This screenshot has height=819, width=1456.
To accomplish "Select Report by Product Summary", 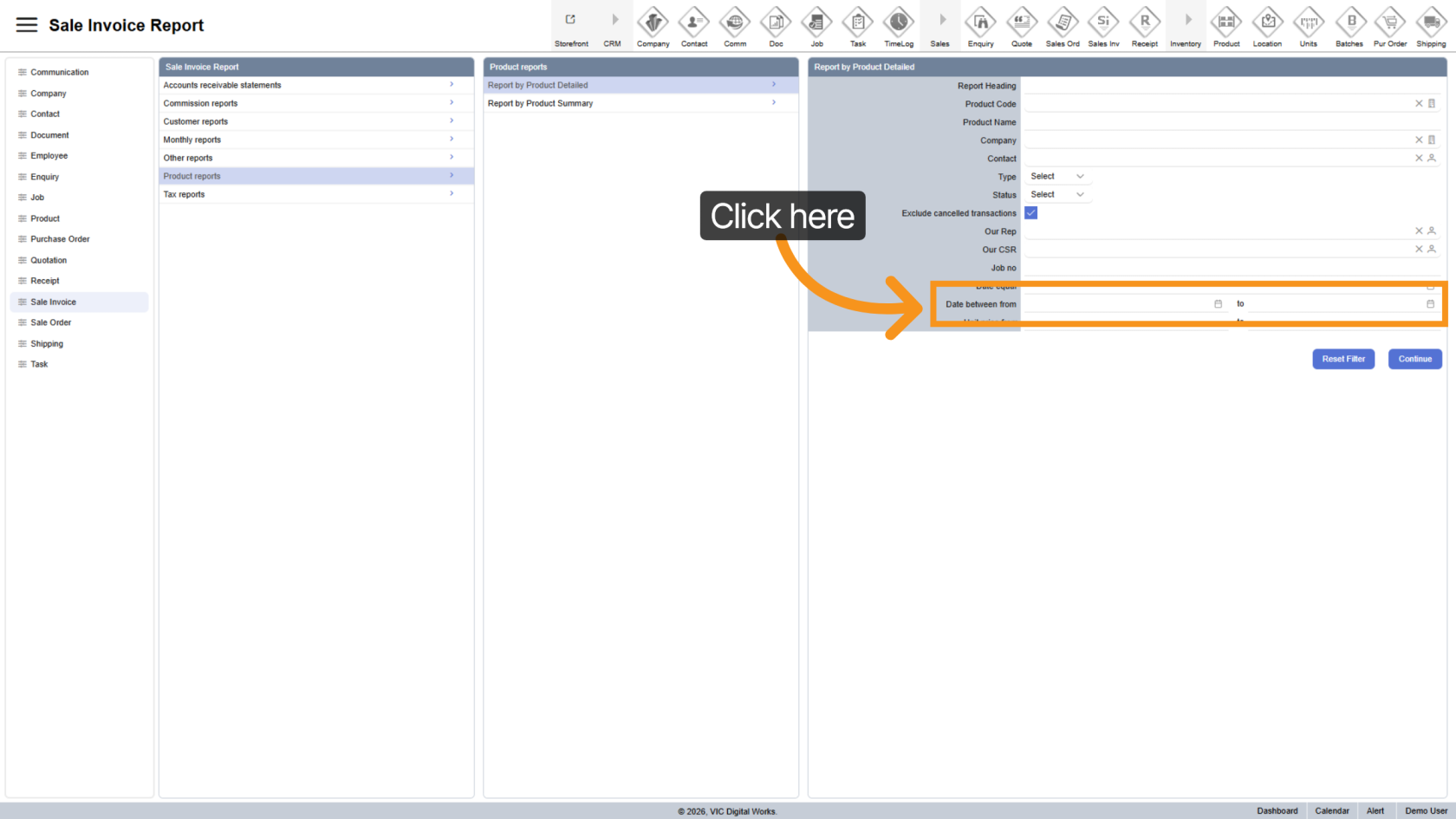I will (x=640, y=103).
